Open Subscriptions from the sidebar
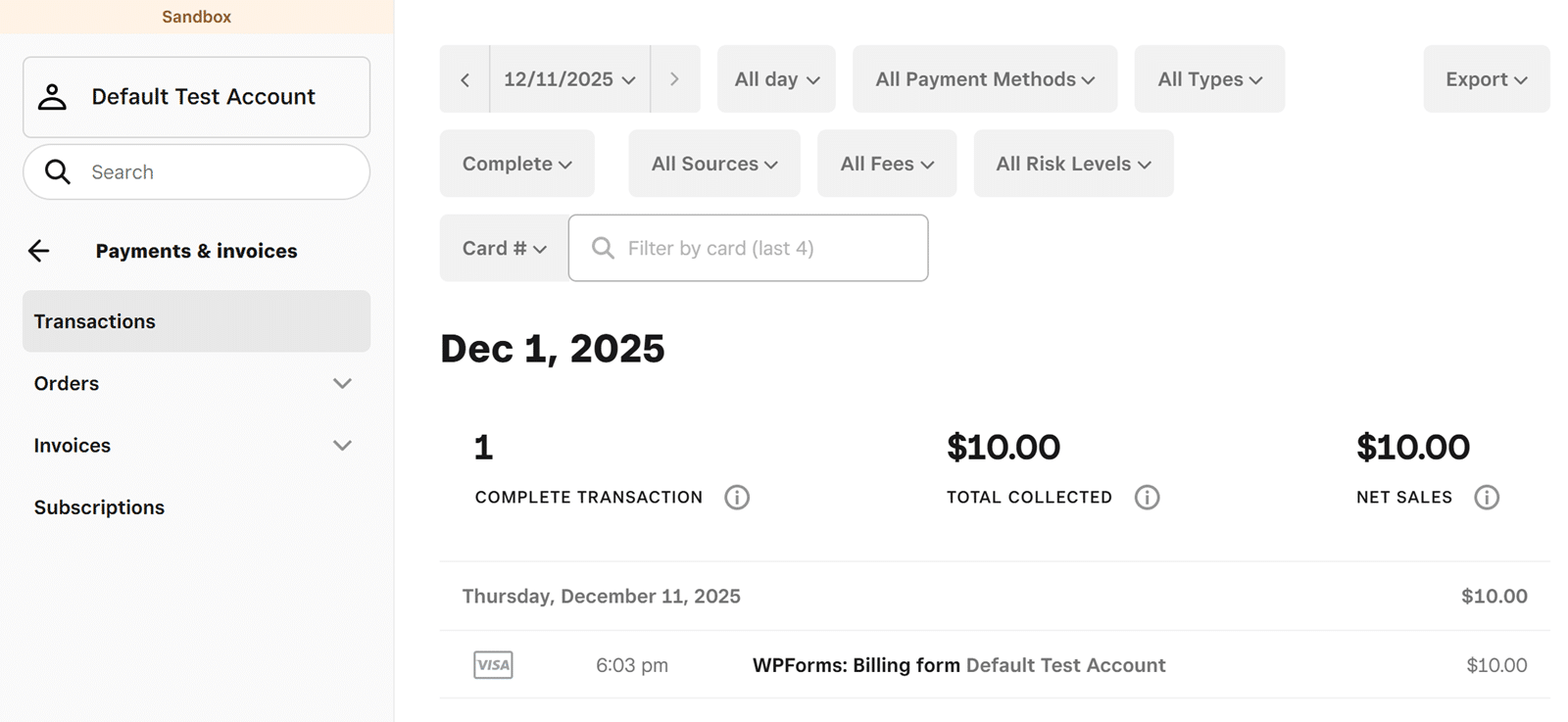 coord(99,506)
